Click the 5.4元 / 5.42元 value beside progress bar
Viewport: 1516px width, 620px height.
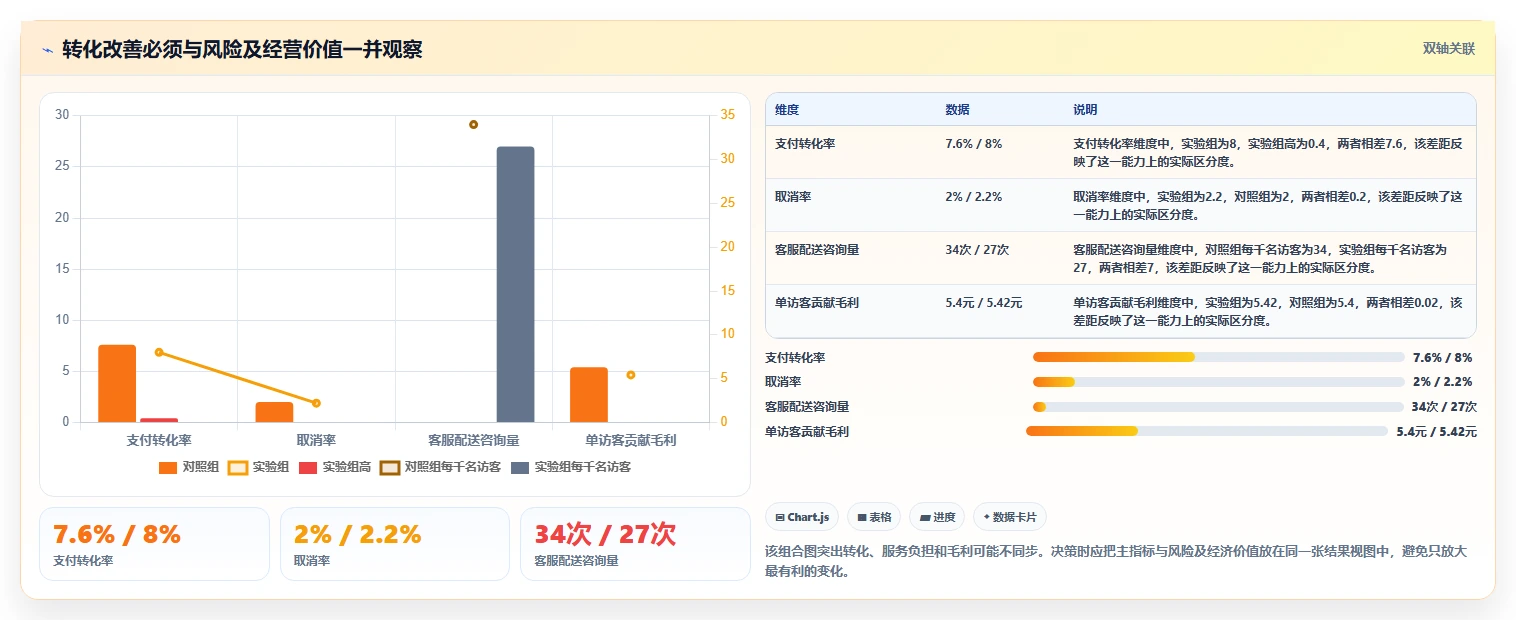tap(1436, 432)
